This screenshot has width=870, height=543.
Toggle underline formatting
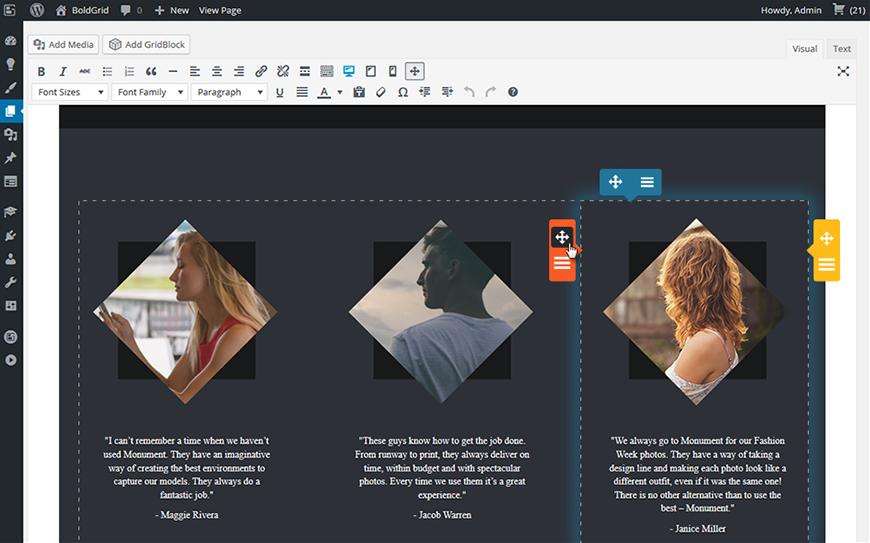pyautogui.click(x=279, y=92)
